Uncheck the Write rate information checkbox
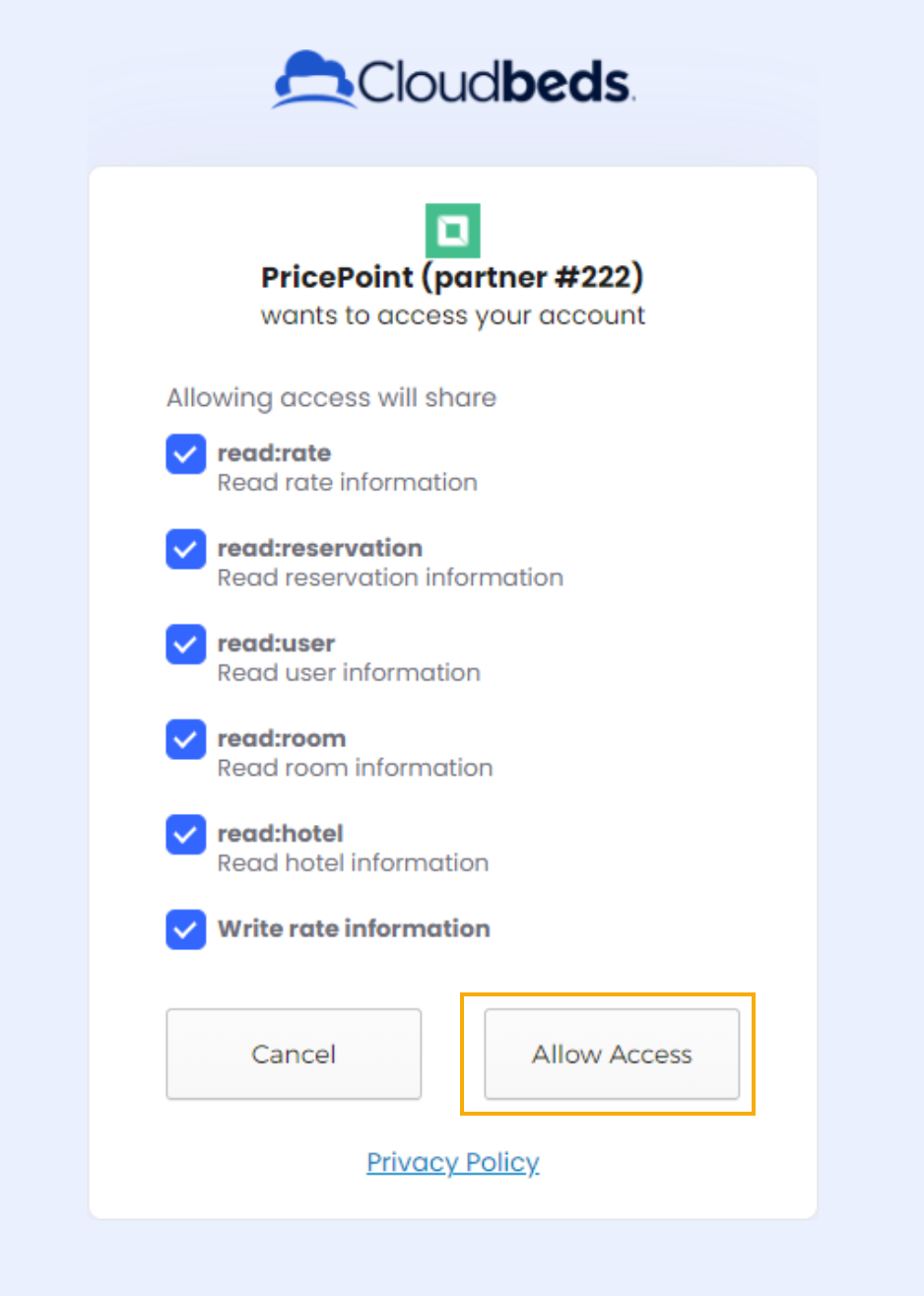Screen dimensions: 924x1296 (x=186, y=929)
